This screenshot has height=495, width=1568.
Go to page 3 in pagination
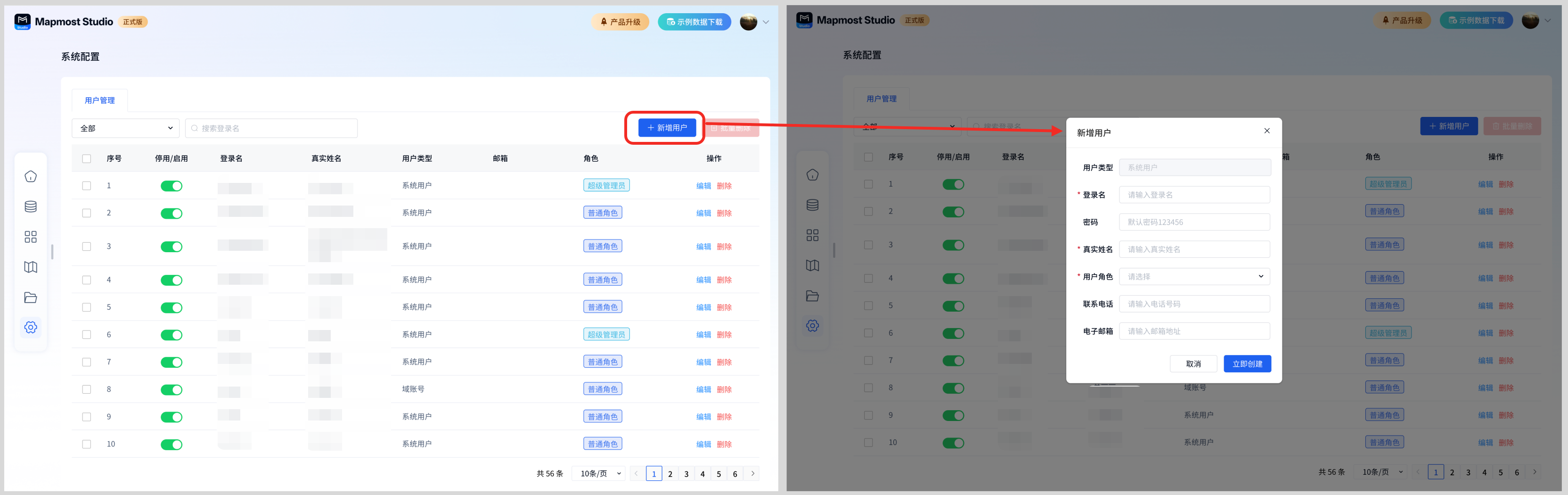(686, 474)
